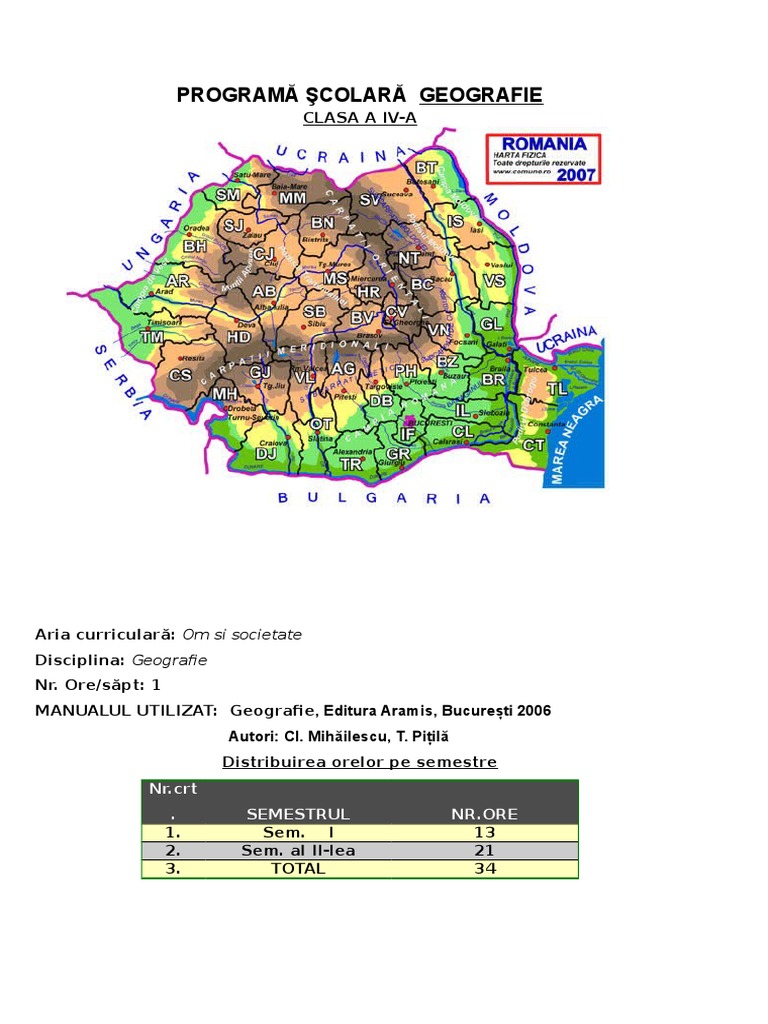Click 'Editura Aramis, București 2006' text
Viewport: 768px width, 1024px height.
click(x=438, y=711)
